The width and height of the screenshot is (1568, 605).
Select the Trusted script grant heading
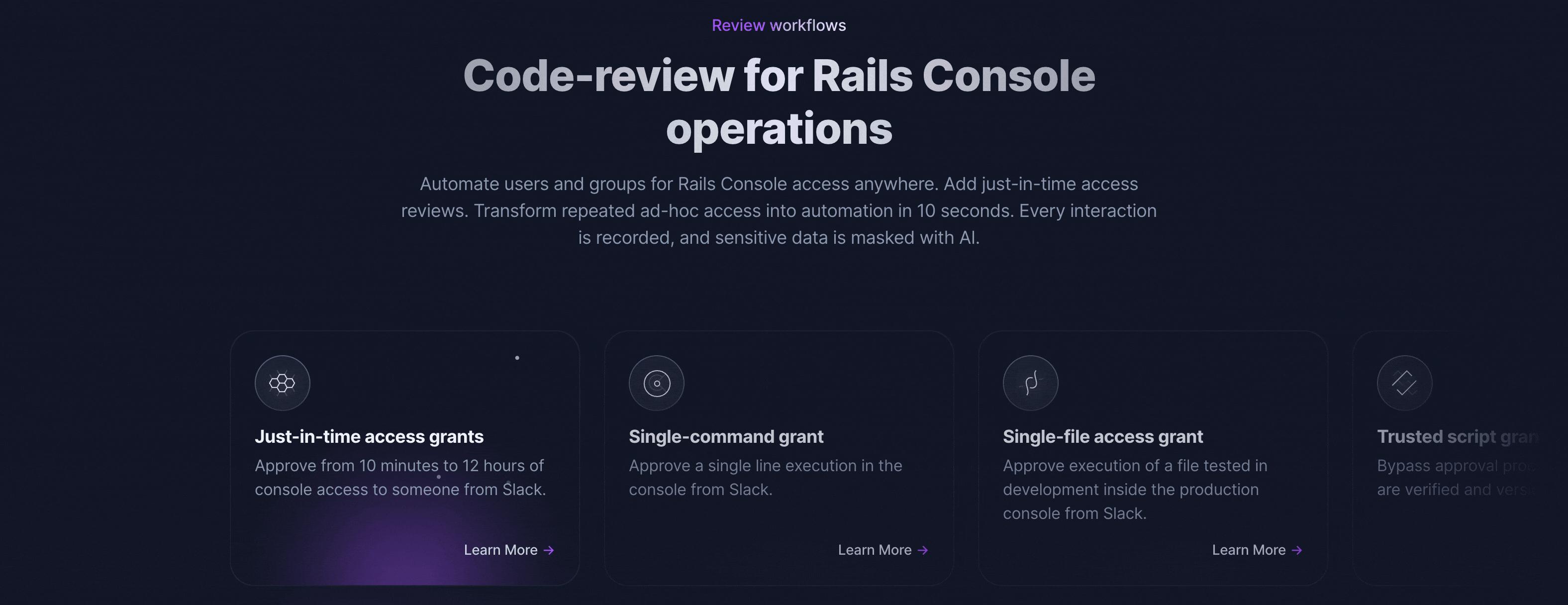(1458, 436)
